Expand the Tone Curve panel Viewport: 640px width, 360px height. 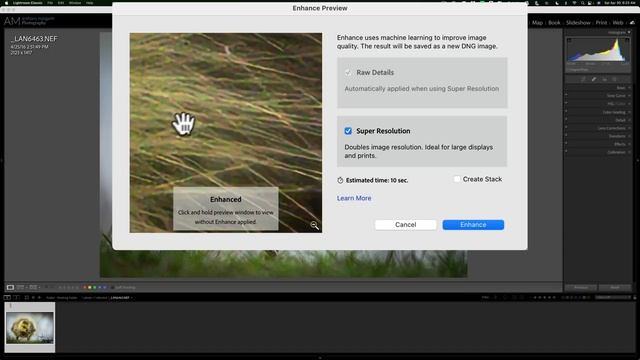point(616,96)
